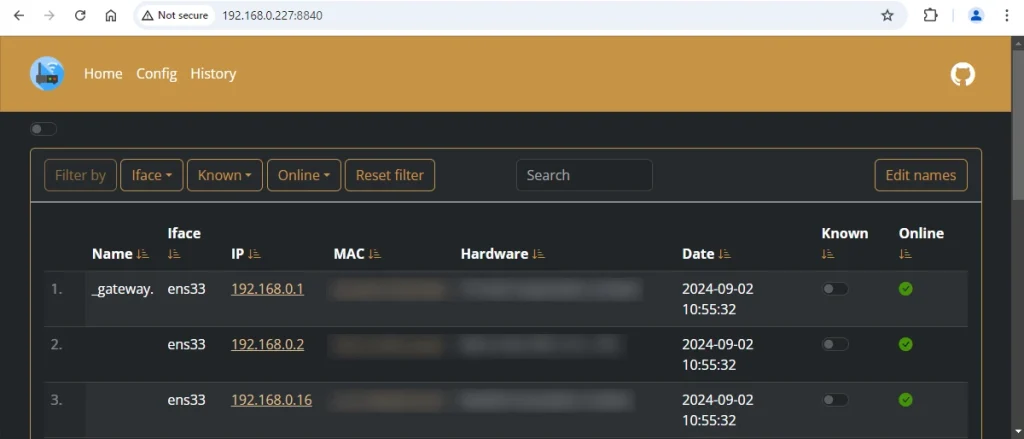Sort table by Date column icon
1024x439 pixels.
[x=725, y=254]
